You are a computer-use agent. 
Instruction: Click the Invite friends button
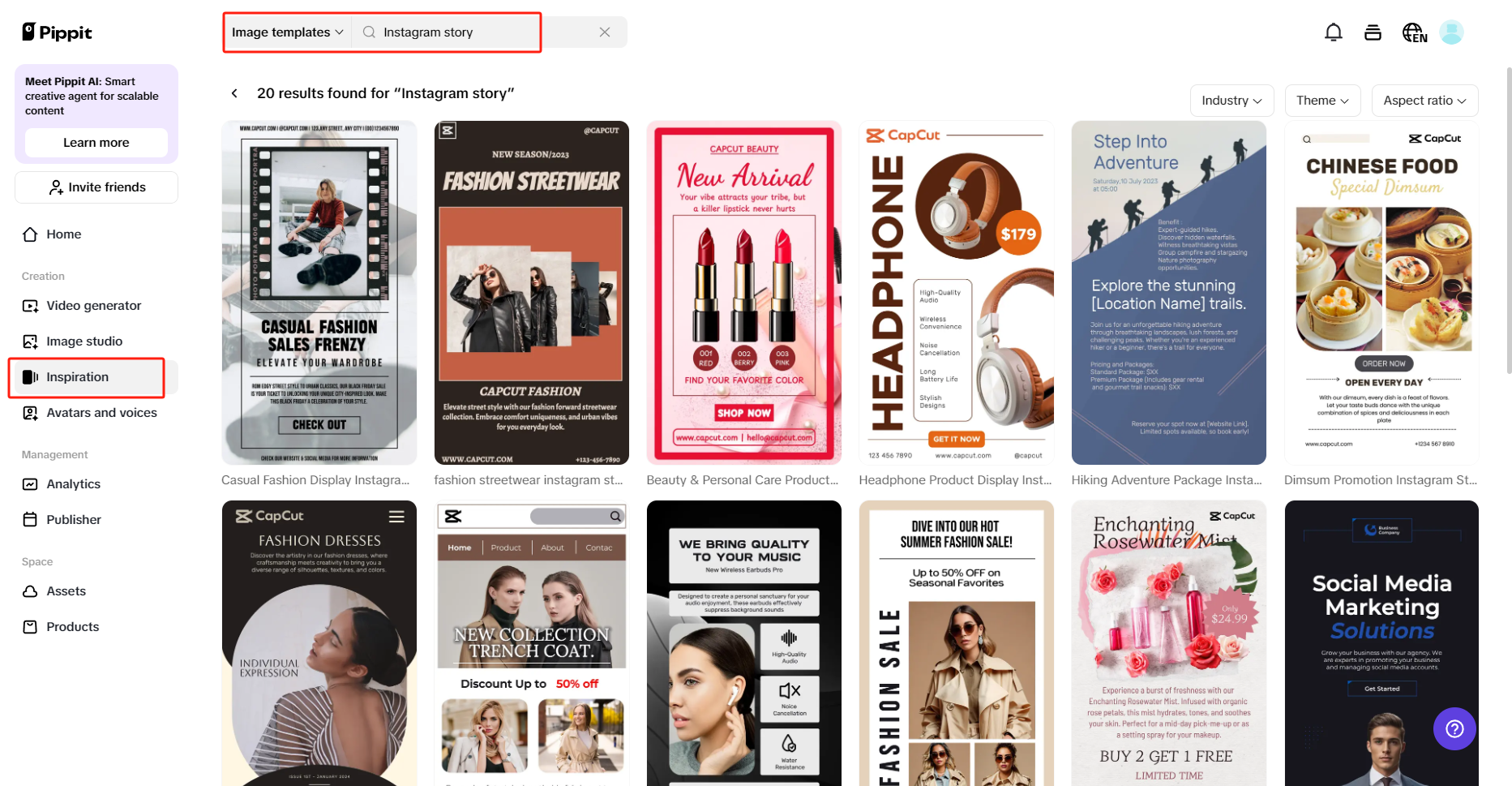(96, 187)
